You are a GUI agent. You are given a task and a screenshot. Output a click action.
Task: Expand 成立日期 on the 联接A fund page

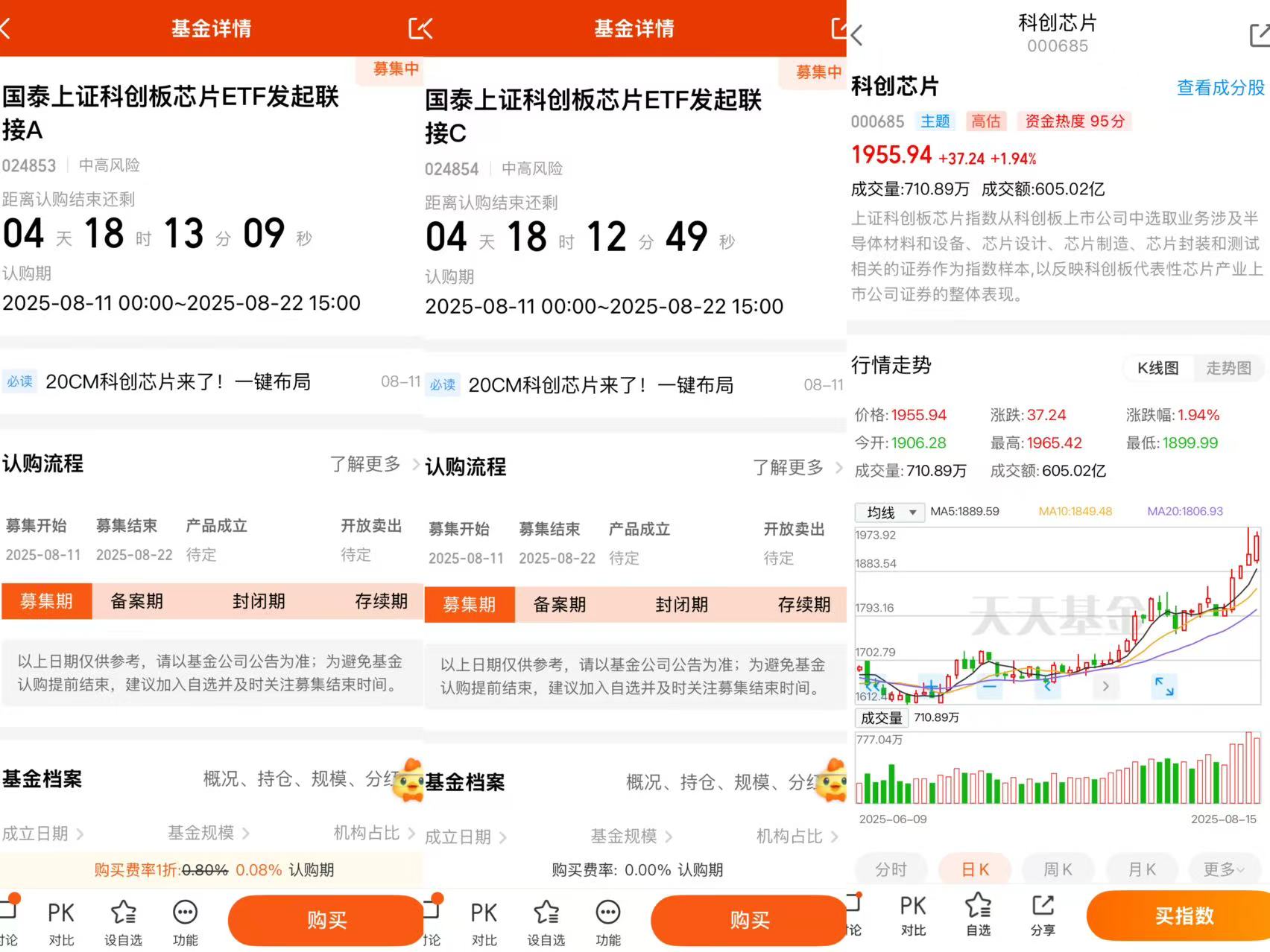[42, 834]
